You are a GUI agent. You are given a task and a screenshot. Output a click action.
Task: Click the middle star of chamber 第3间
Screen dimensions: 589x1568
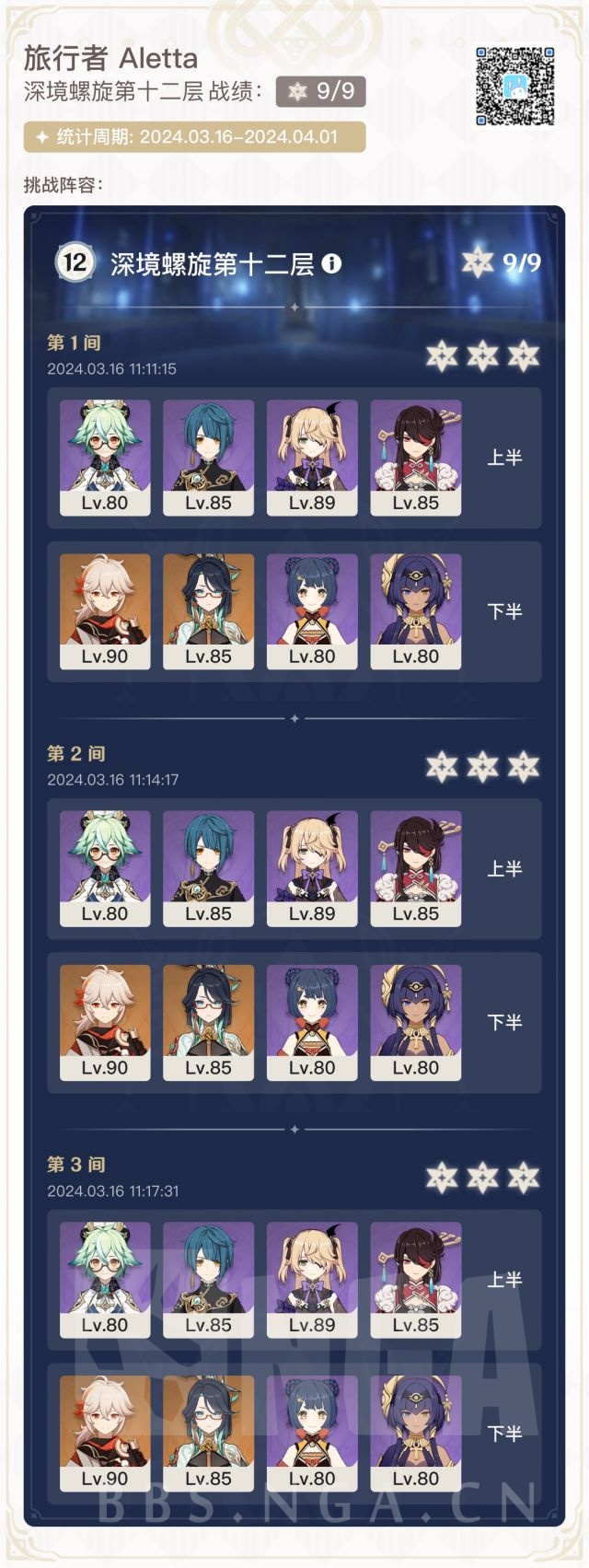coord(482,1177)
